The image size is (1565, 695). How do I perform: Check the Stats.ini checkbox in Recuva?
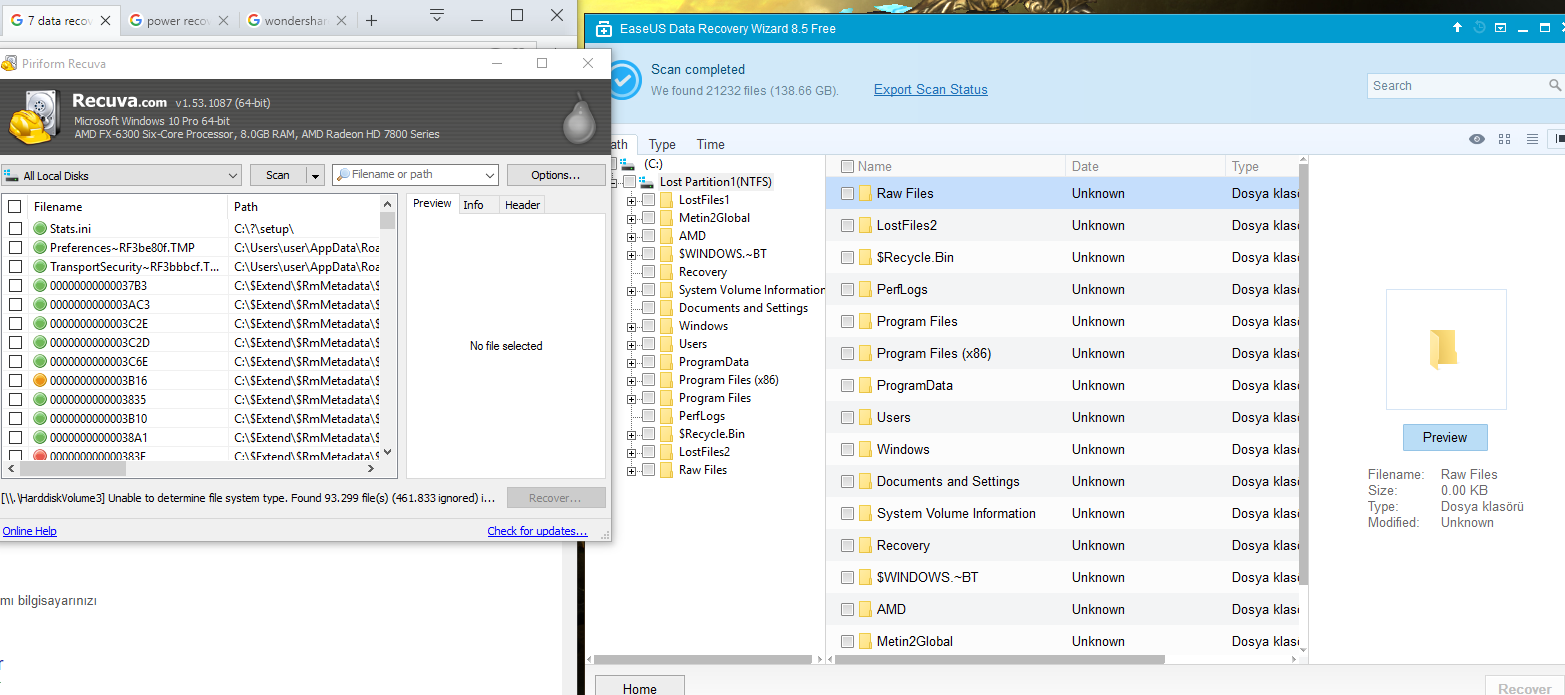pyautogui.click(x=15, y=229)
